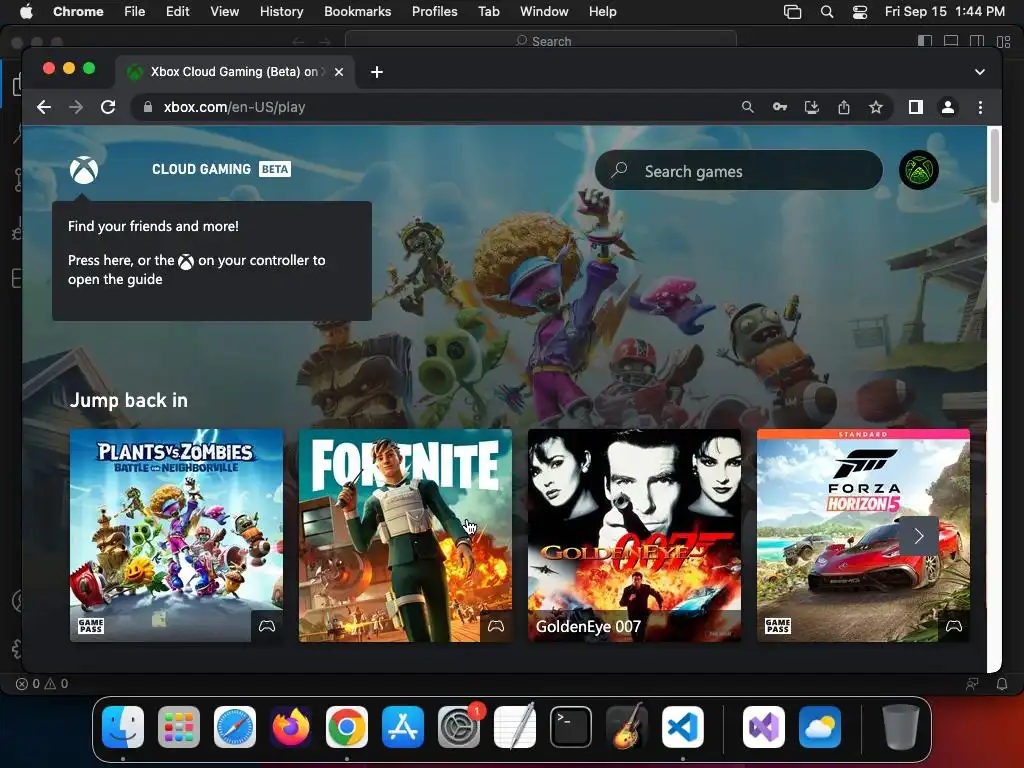Click the zoom magnifier icon in address bar
Viewport: 1024px width, 768px height.
click(748, 107)
